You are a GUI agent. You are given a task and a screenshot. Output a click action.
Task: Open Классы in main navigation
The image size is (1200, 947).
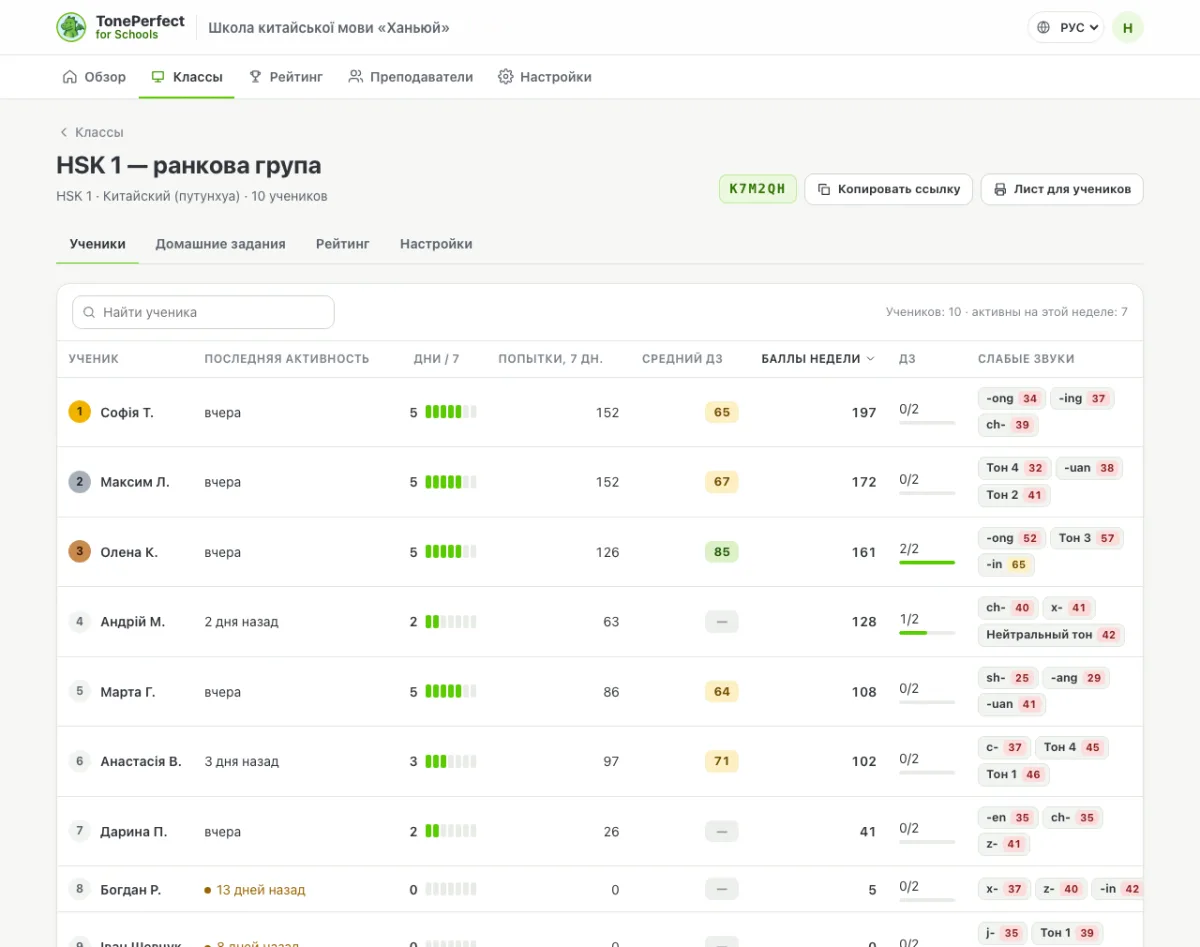tap(186, 77)
